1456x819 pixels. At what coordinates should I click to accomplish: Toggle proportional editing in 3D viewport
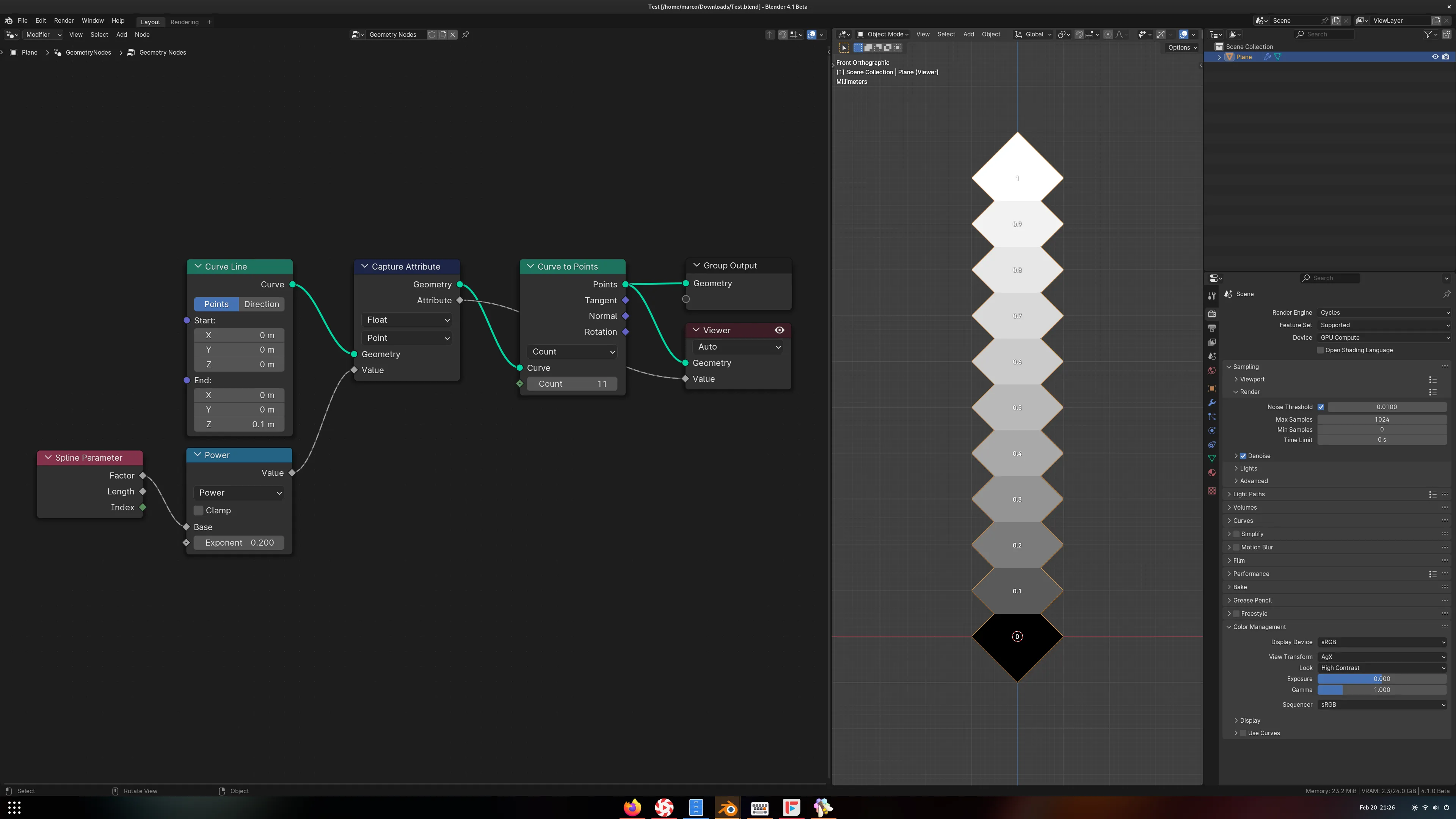click(1108, 35)
